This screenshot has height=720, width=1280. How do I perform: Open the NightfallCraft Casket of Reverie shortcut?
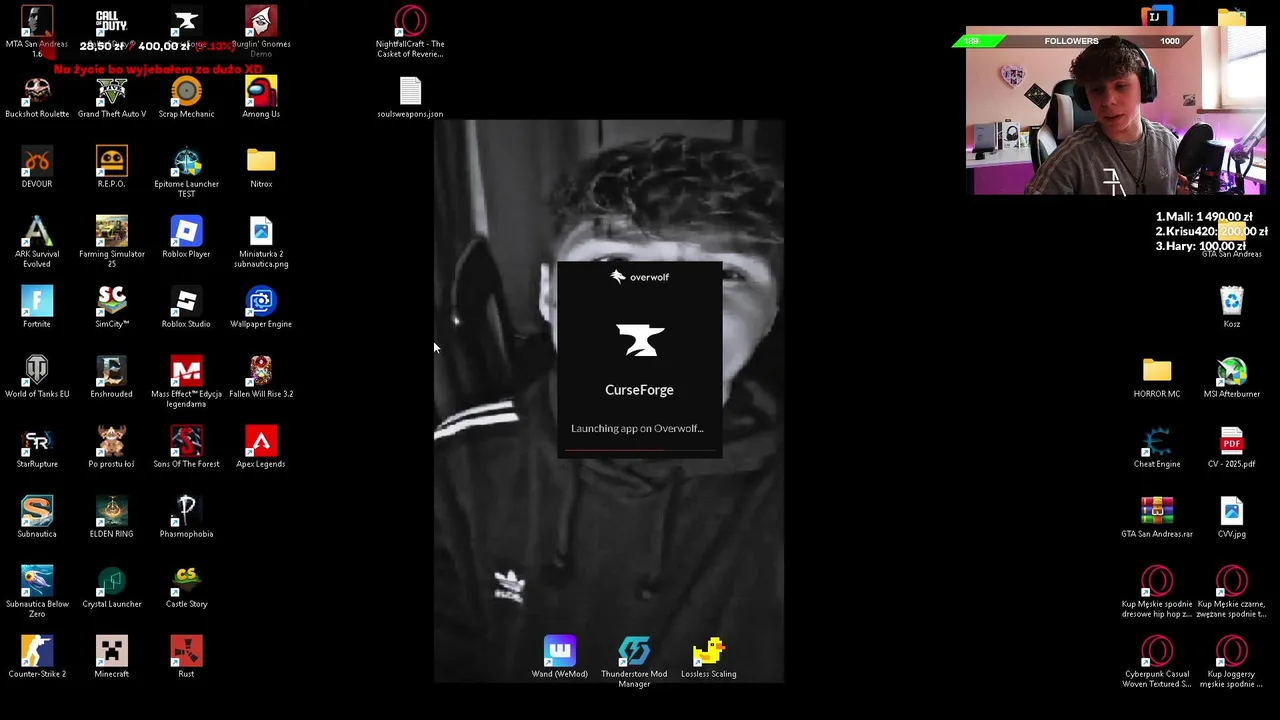(x=410, y=32)
